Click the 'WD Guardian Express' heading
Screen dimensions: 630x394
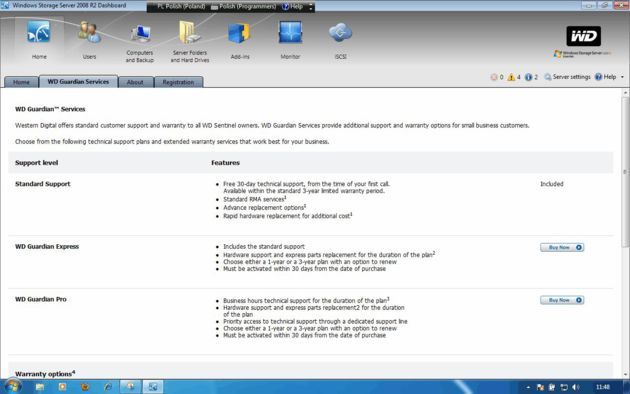click(47, 247)
